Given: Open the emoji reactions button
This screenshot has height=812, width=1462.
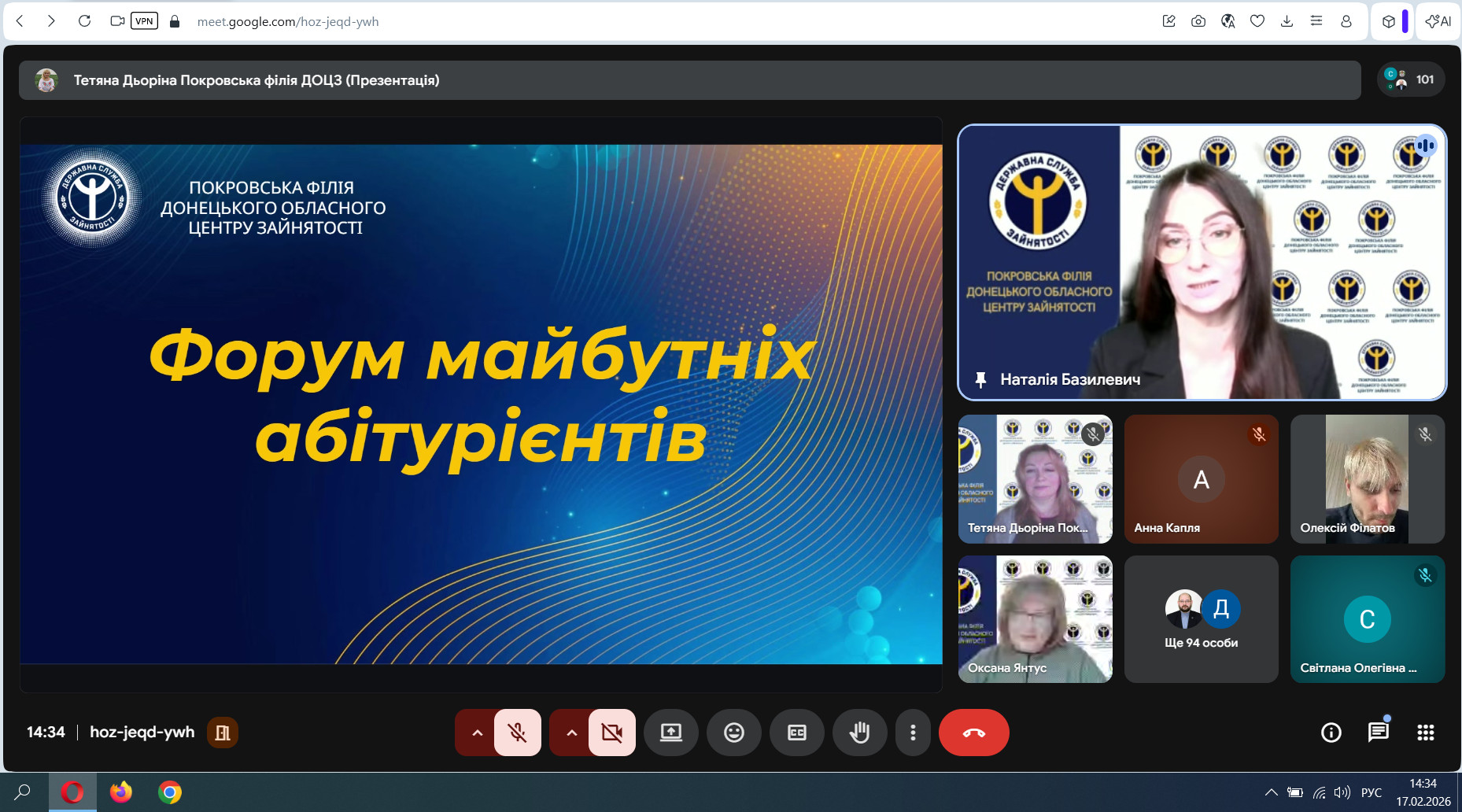Looking at the screenshot, I should click(733, 733).
